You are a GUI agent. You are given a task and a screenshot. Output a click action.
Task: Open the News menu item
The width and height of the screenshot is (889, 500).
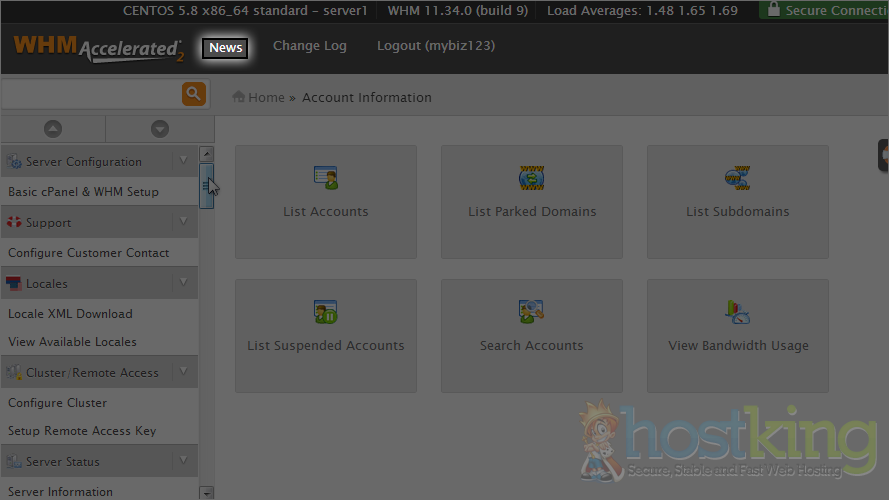coord(225,47)
